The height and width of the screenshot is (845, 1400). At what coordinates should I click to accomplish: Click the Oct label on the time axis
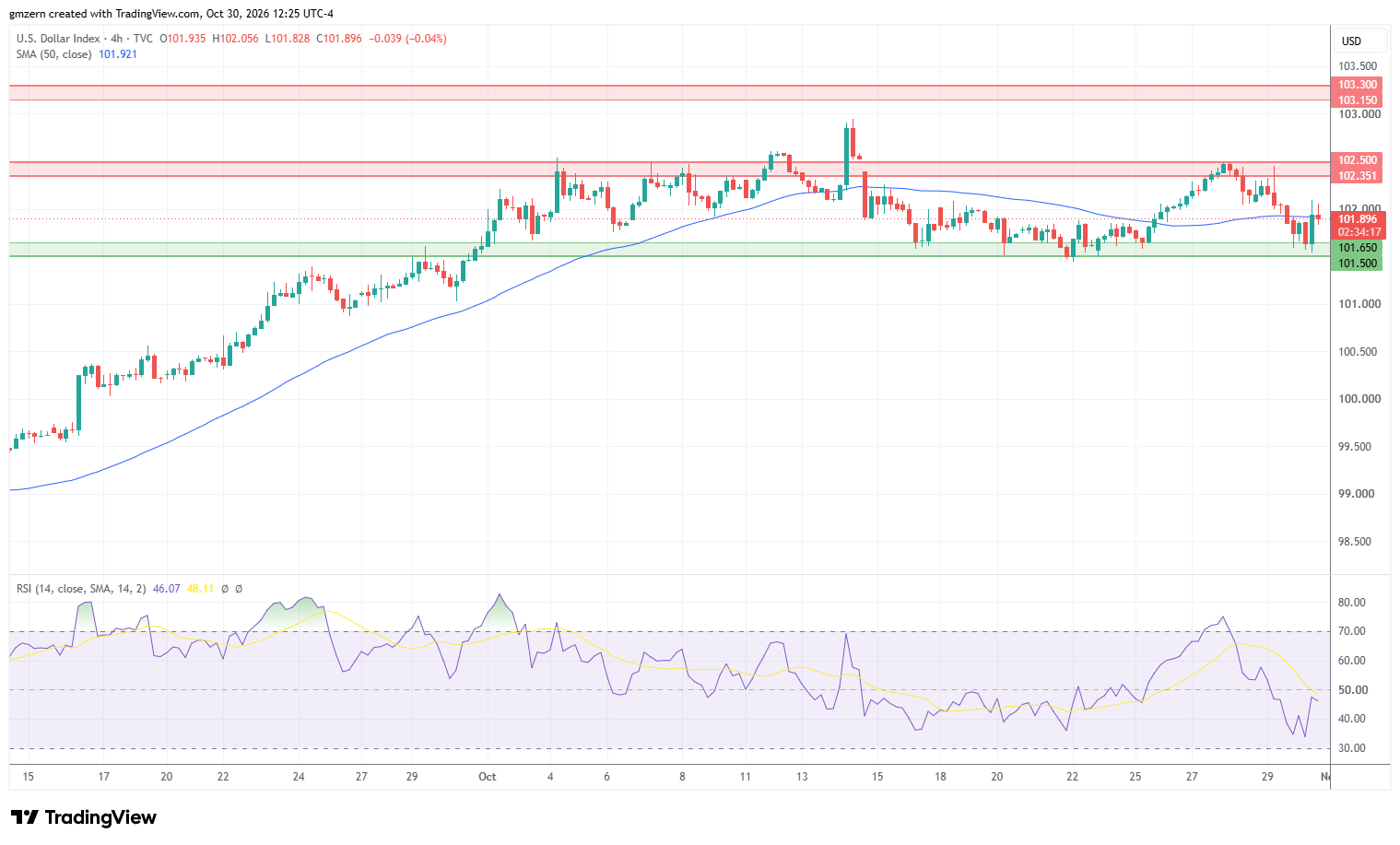point(488,777)
